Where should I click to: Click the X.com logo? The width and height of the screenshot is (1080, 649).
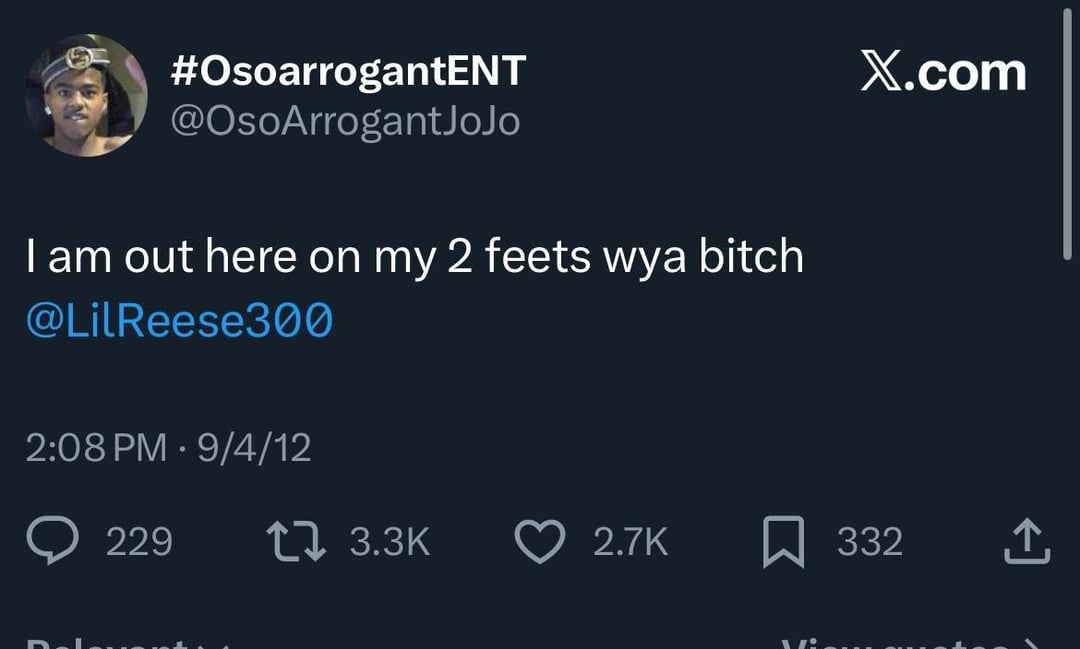[943, 74]
